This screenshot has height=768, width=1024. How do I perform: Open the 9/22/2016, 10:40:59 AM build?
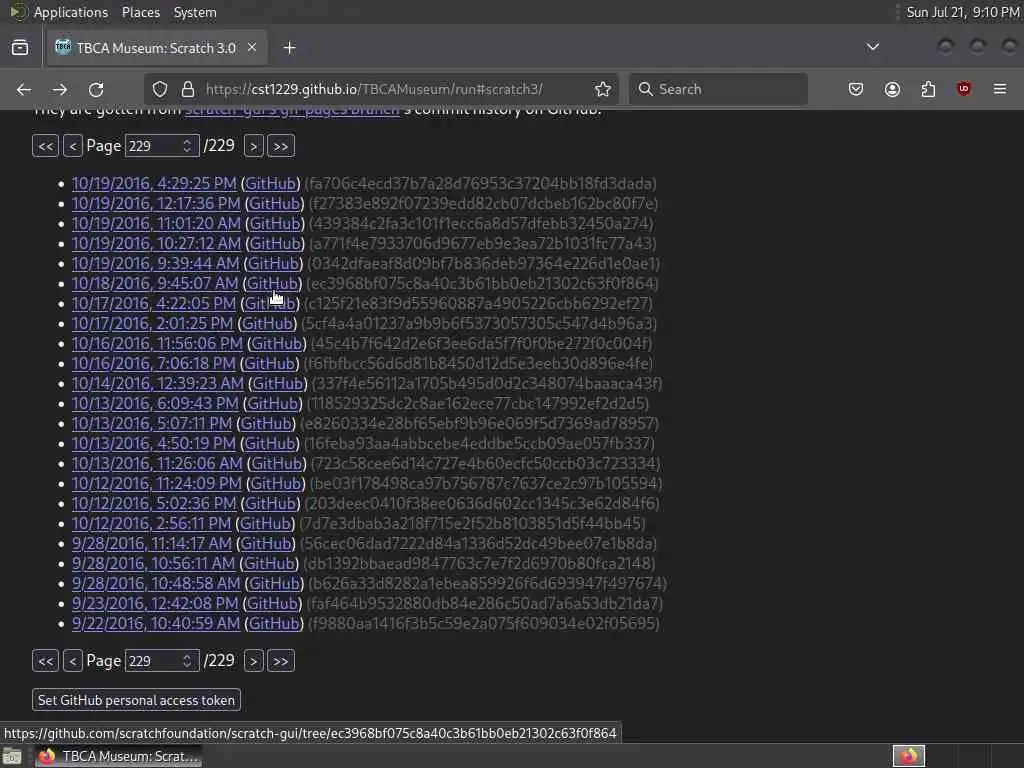156,624
